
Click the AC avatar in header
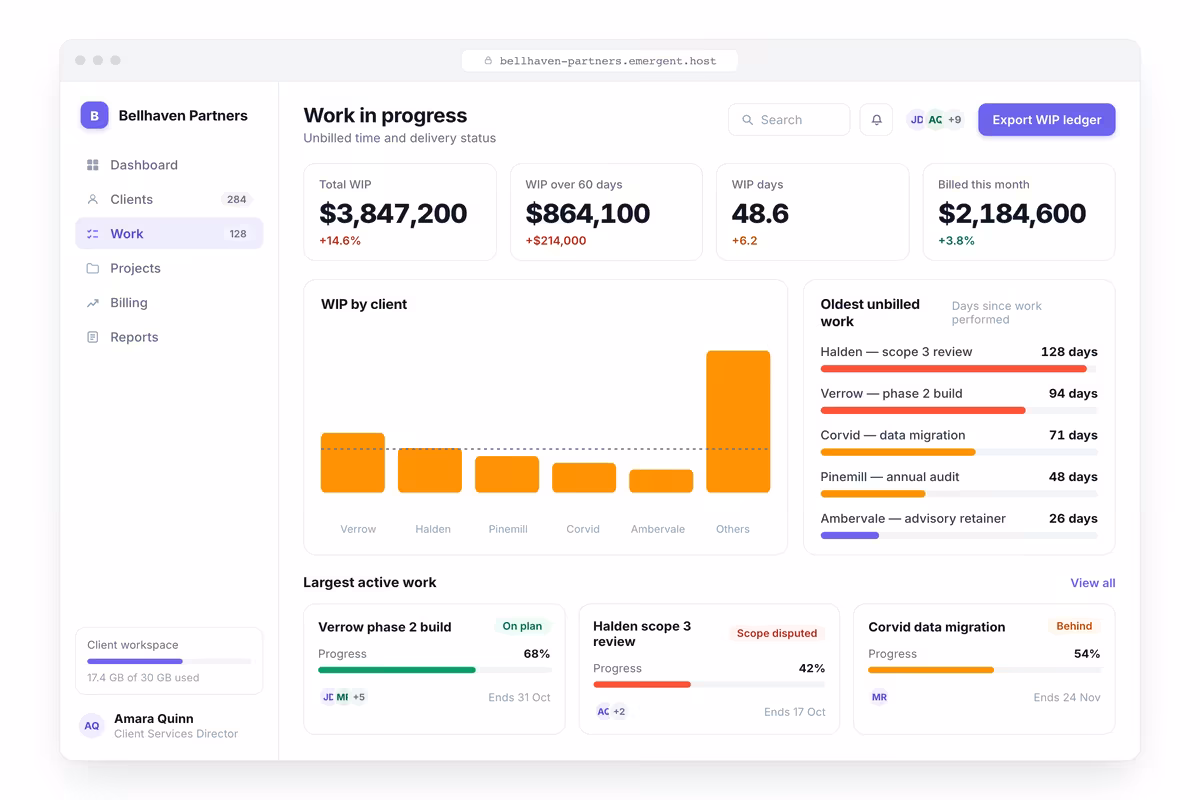(x=936, y=120)
